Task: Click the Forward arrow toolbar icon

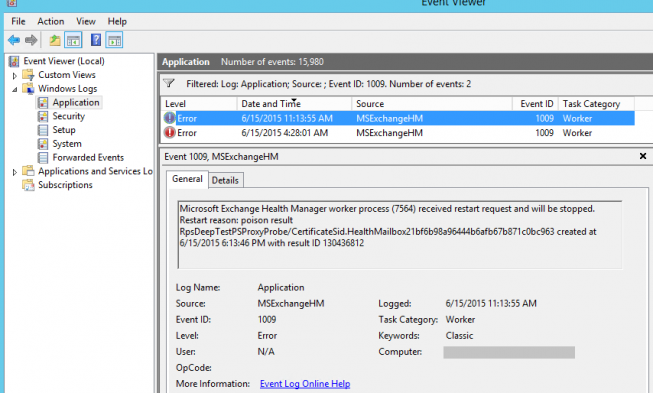Action: pyautogui.click(x=31, y=40)
